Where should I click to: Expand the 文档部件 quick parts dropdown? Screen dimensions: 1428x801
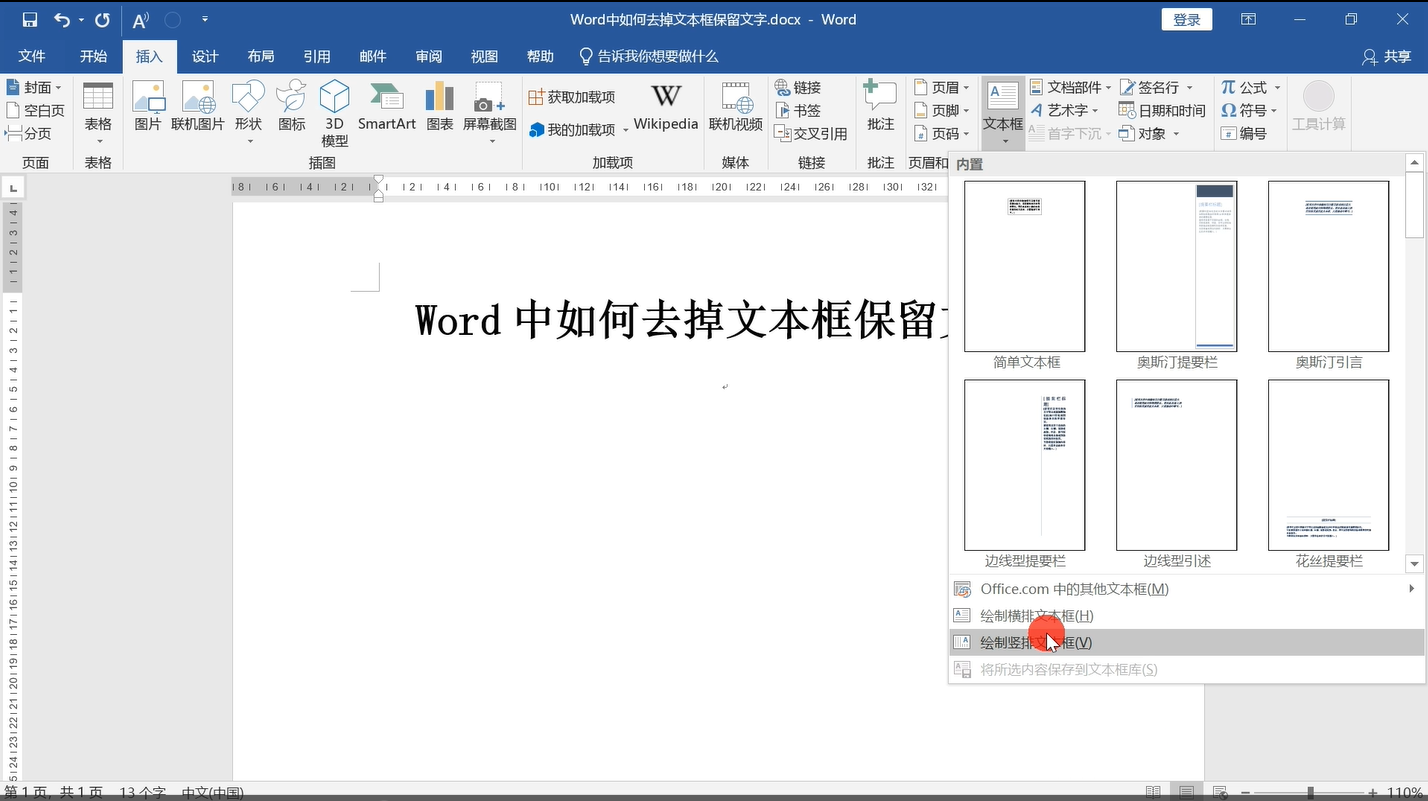1070,87
